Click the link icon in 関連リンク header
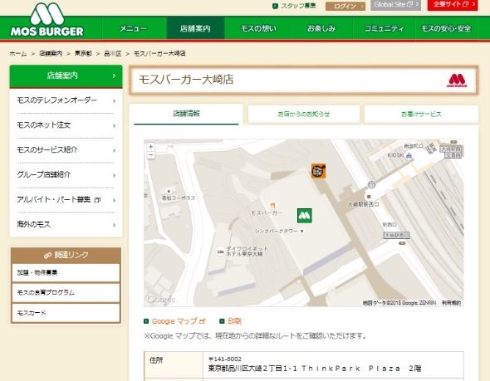Image resolution: width=490 pixels, height=381 pixels. coord(48,255)
